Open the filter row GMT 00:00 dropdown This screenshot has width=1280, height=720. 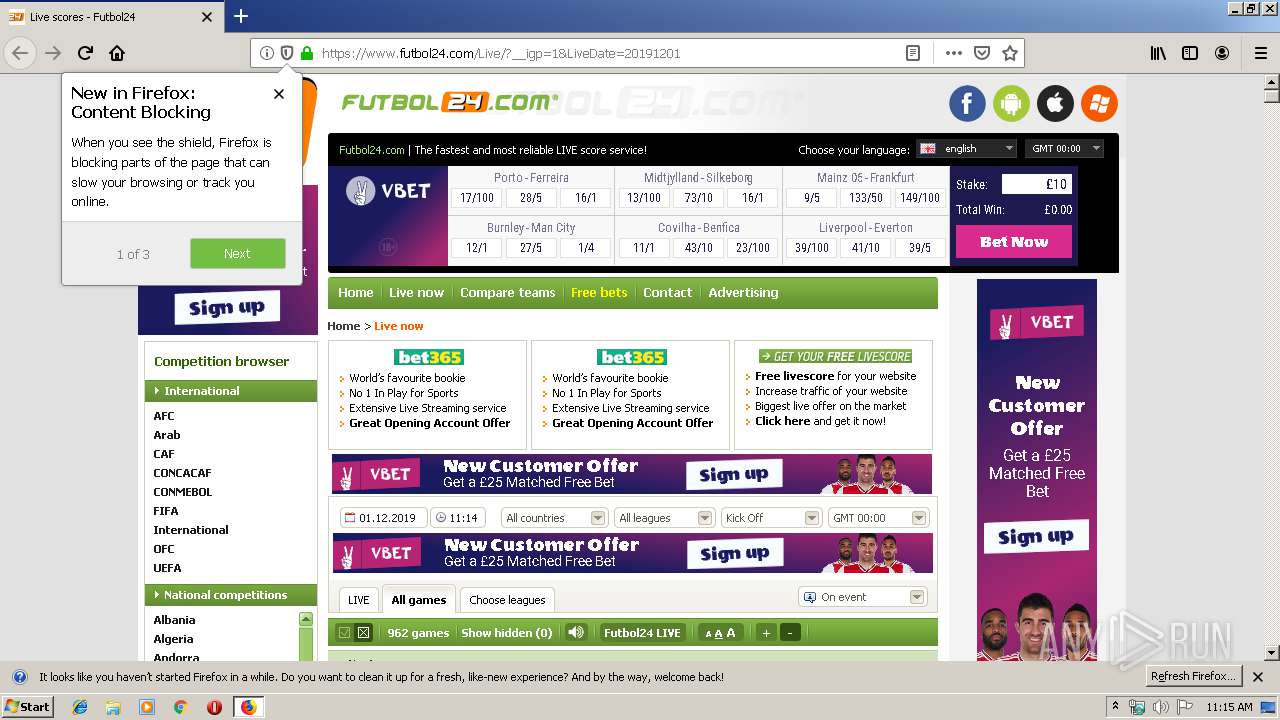click(x=878, y=518)
